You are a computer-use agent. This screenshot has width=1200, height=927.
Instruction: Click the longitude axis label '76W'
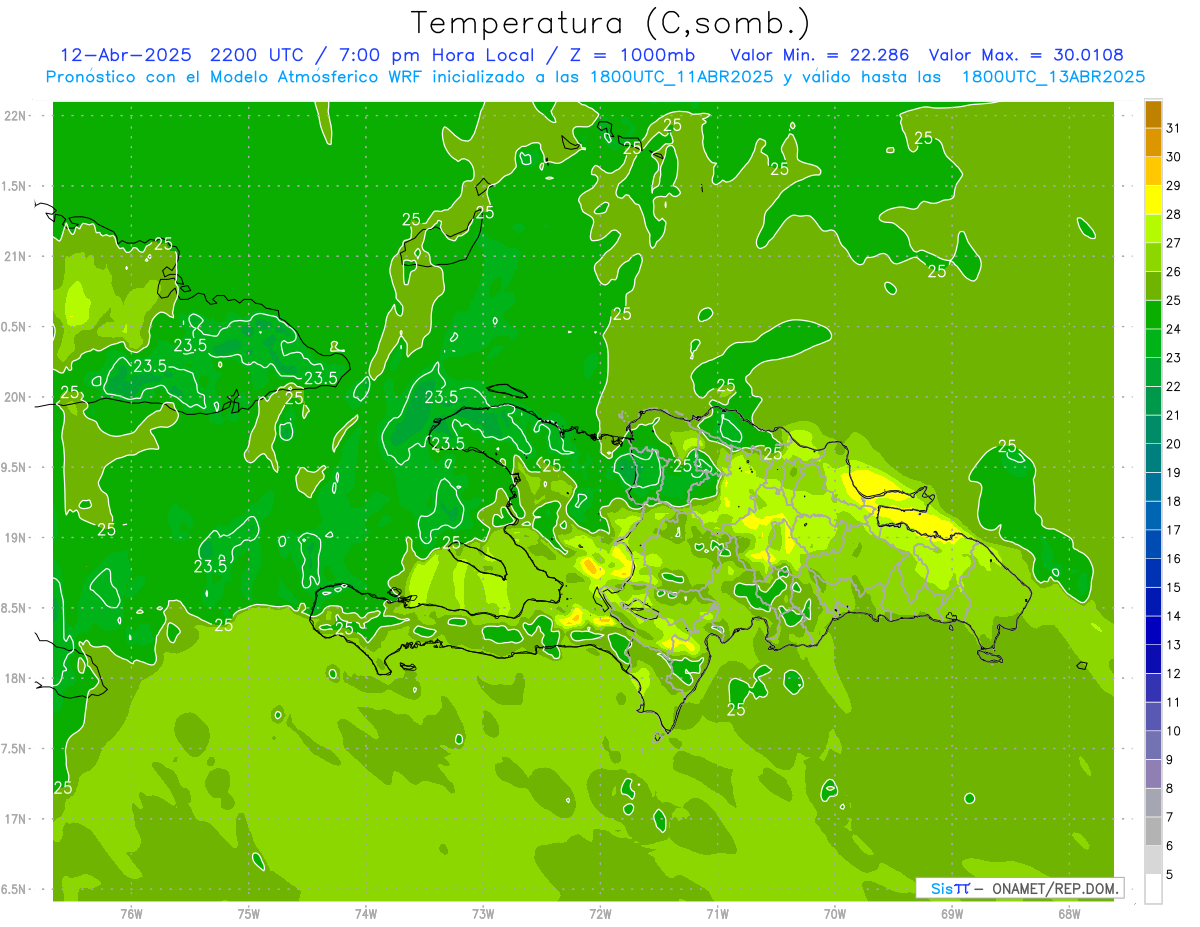(x=131, y=913)
